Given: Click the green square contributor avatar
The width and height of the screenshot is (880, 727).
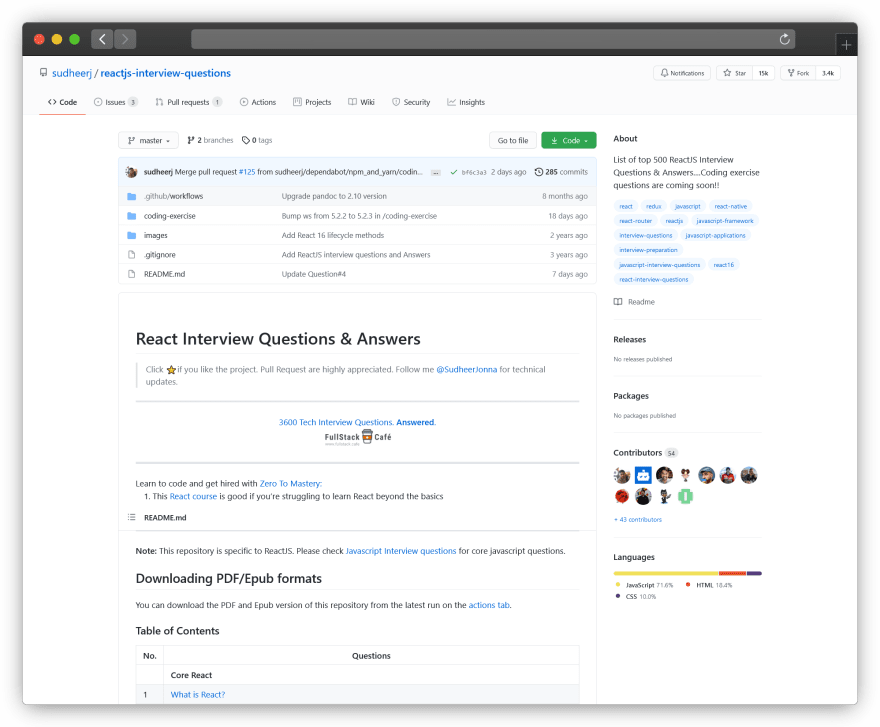Looking at the screenshot, I should coord(685,496).
